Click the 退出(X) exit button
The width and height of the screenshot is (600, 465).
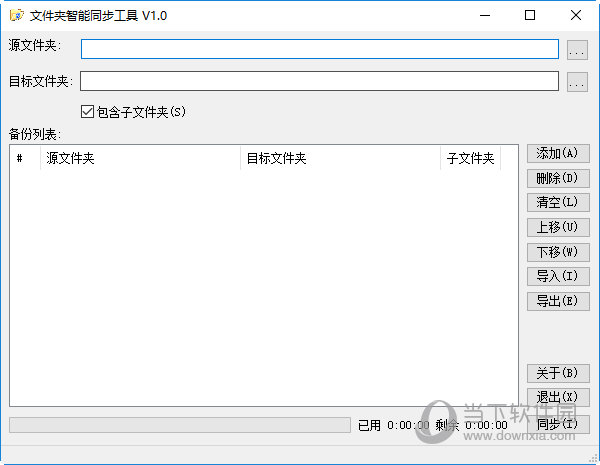[x=558, y=397]
